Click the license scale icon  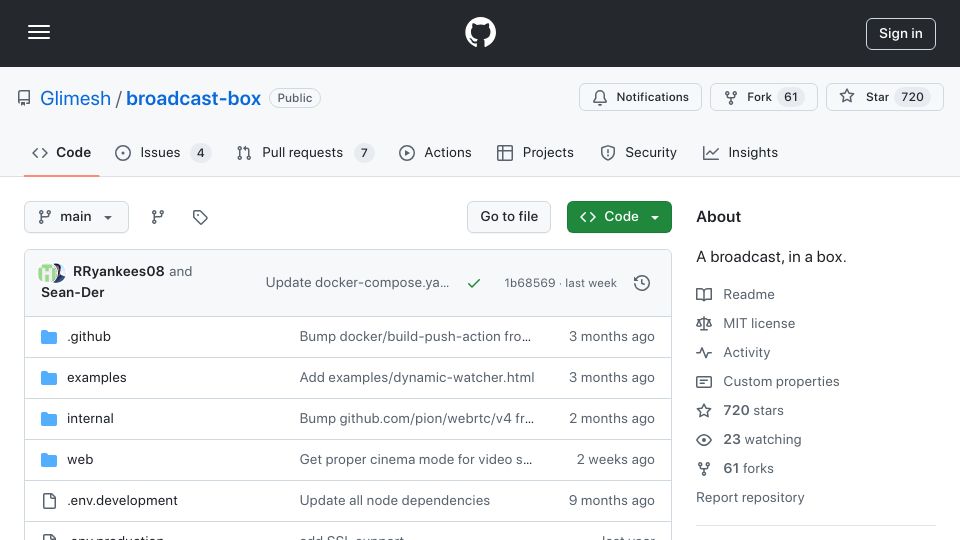click(704, 323)
